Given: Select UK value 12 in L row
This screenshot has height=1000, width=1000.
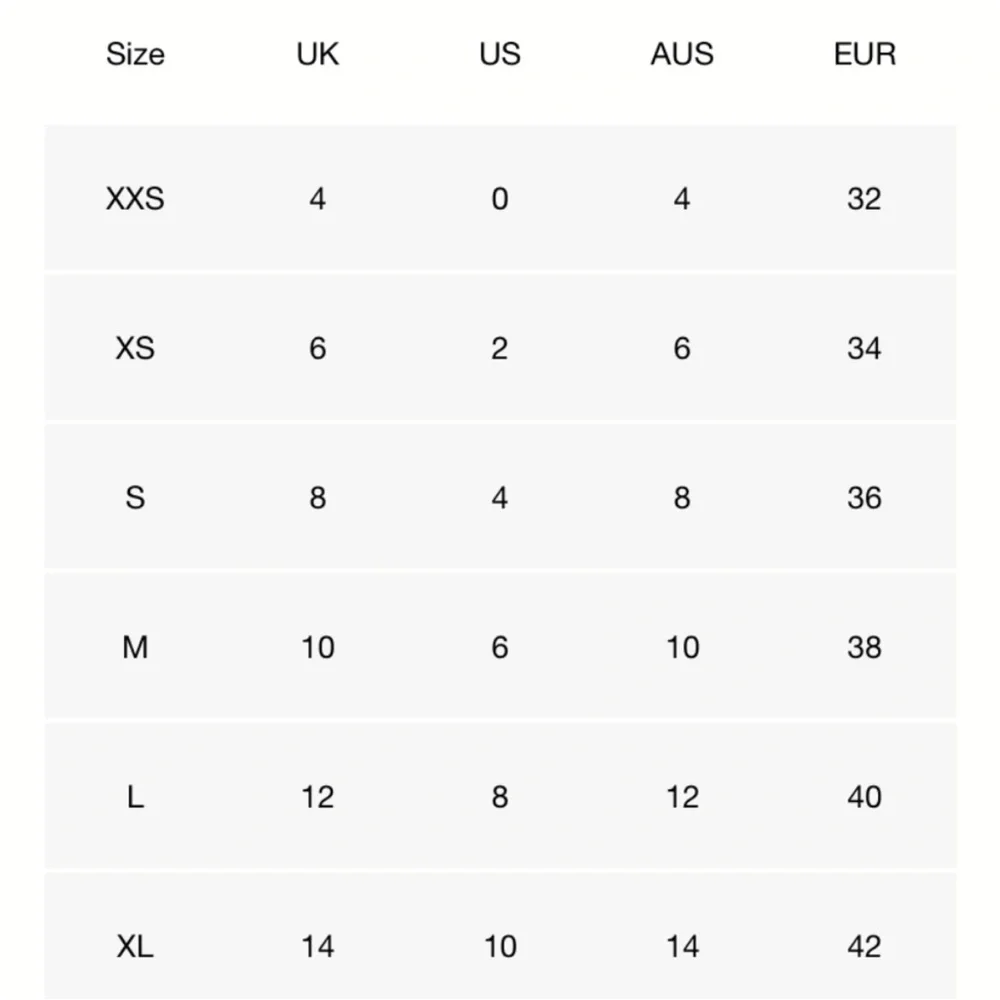Looking at the screenshot, I should tap(318, 797).
